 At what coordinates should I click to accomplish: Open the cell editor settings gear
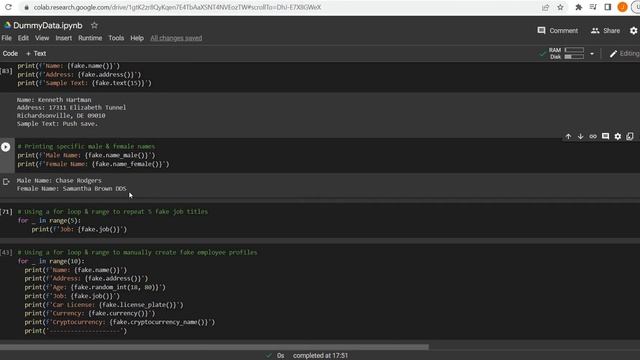618,136
